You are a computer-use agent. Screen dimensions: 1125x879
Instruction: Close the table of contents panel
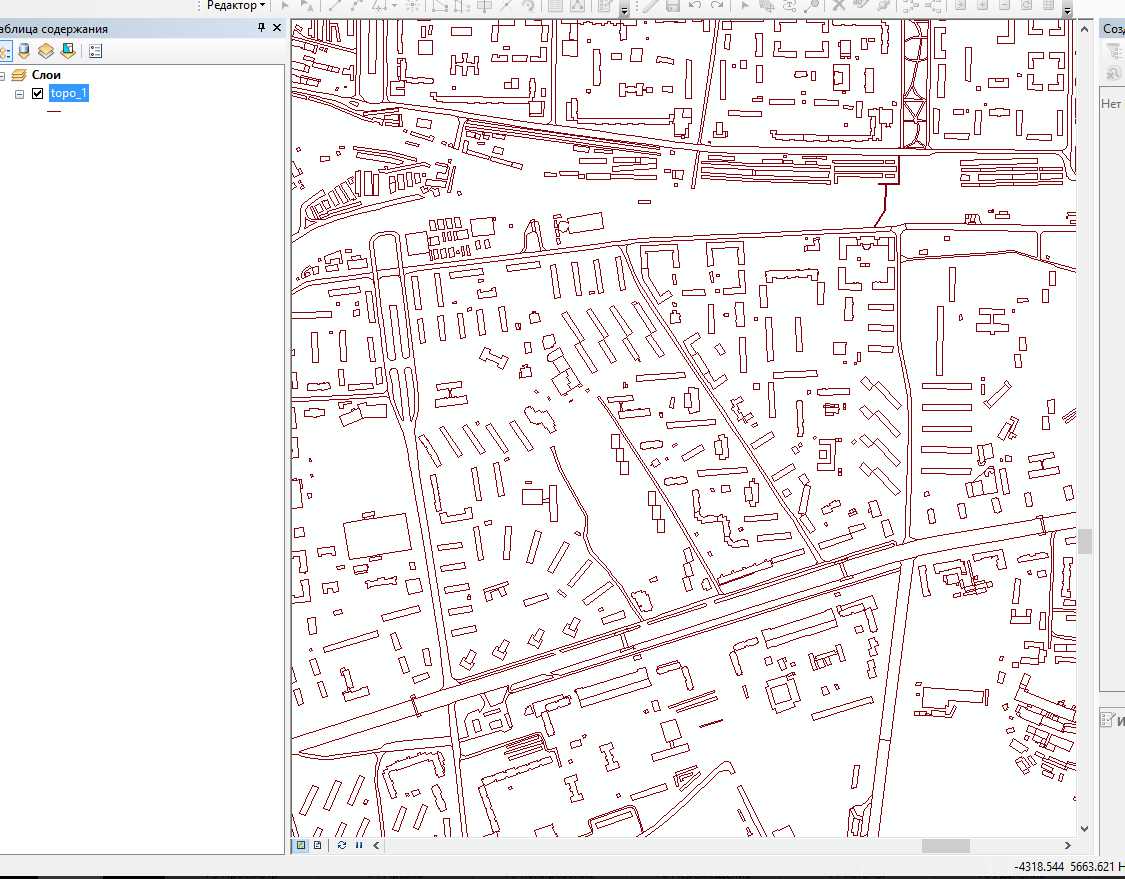pos(276,28)
